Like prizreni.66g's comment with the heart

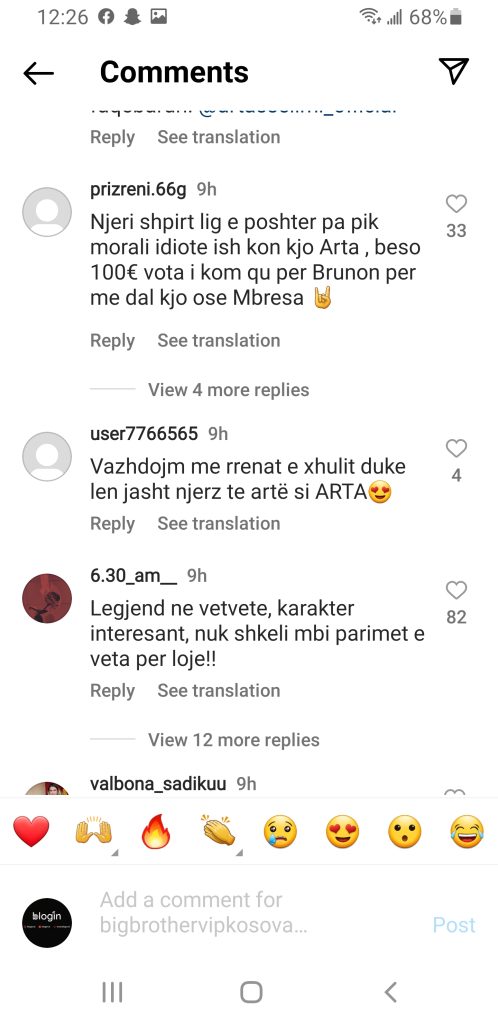point(456,204)
